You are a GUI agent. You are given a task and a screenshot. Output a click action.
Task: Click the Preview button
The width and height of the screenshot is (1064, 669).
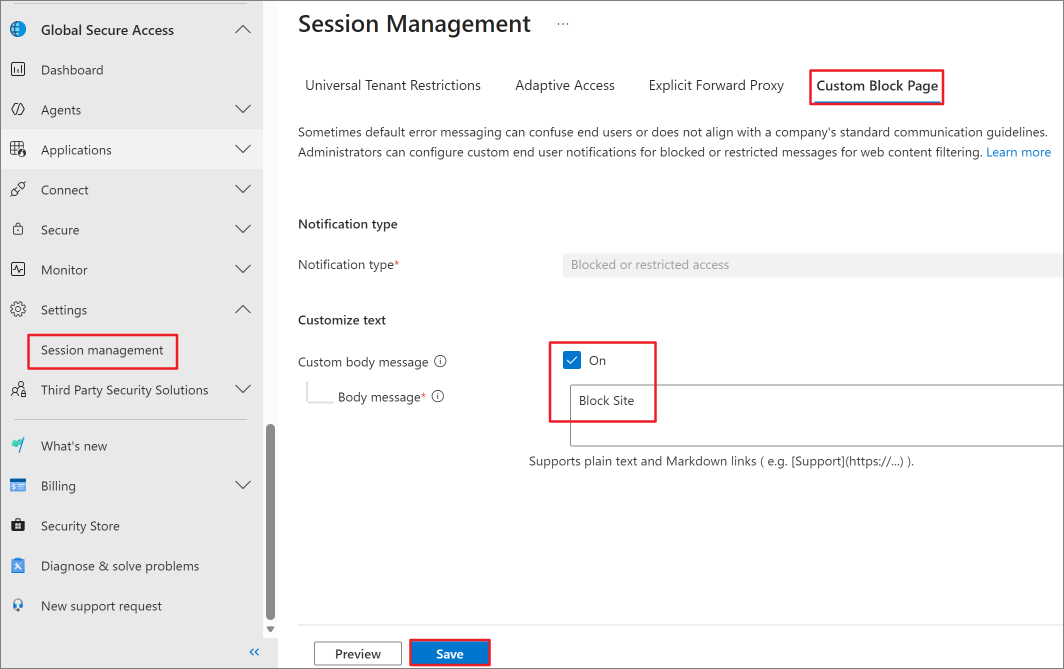click(358, 653)
